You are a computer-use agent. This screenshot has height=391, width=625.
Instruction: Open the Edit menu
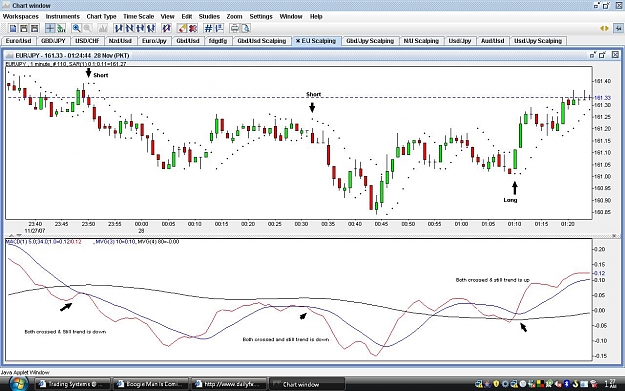tap(187, 16)
